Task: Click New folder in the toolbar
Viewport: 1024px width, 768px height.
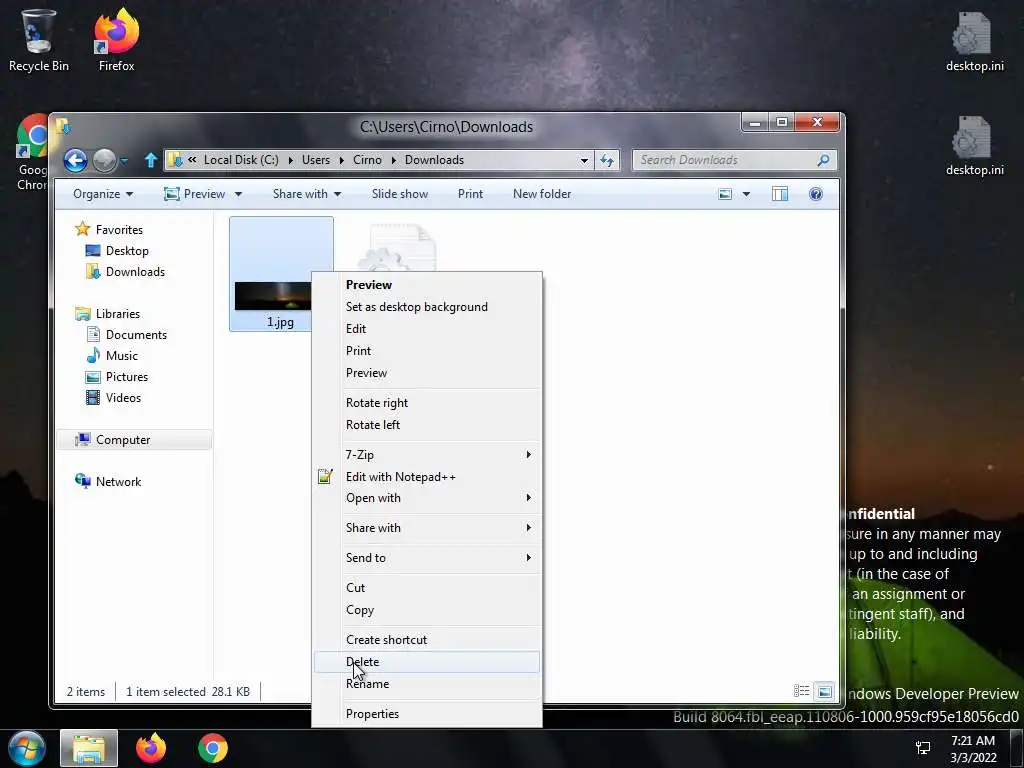Action: click(542, 194)
